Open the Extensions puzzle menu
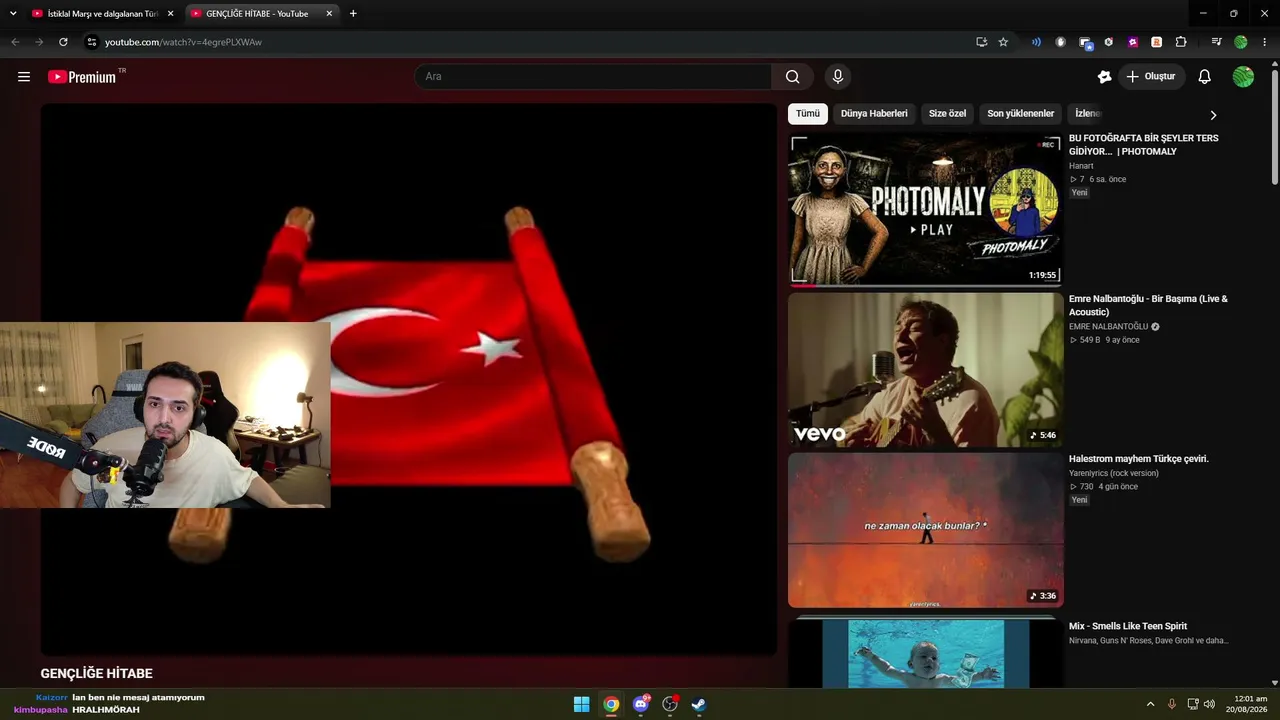Viewport: 1280px width, 720px height. click(1181, 42)
